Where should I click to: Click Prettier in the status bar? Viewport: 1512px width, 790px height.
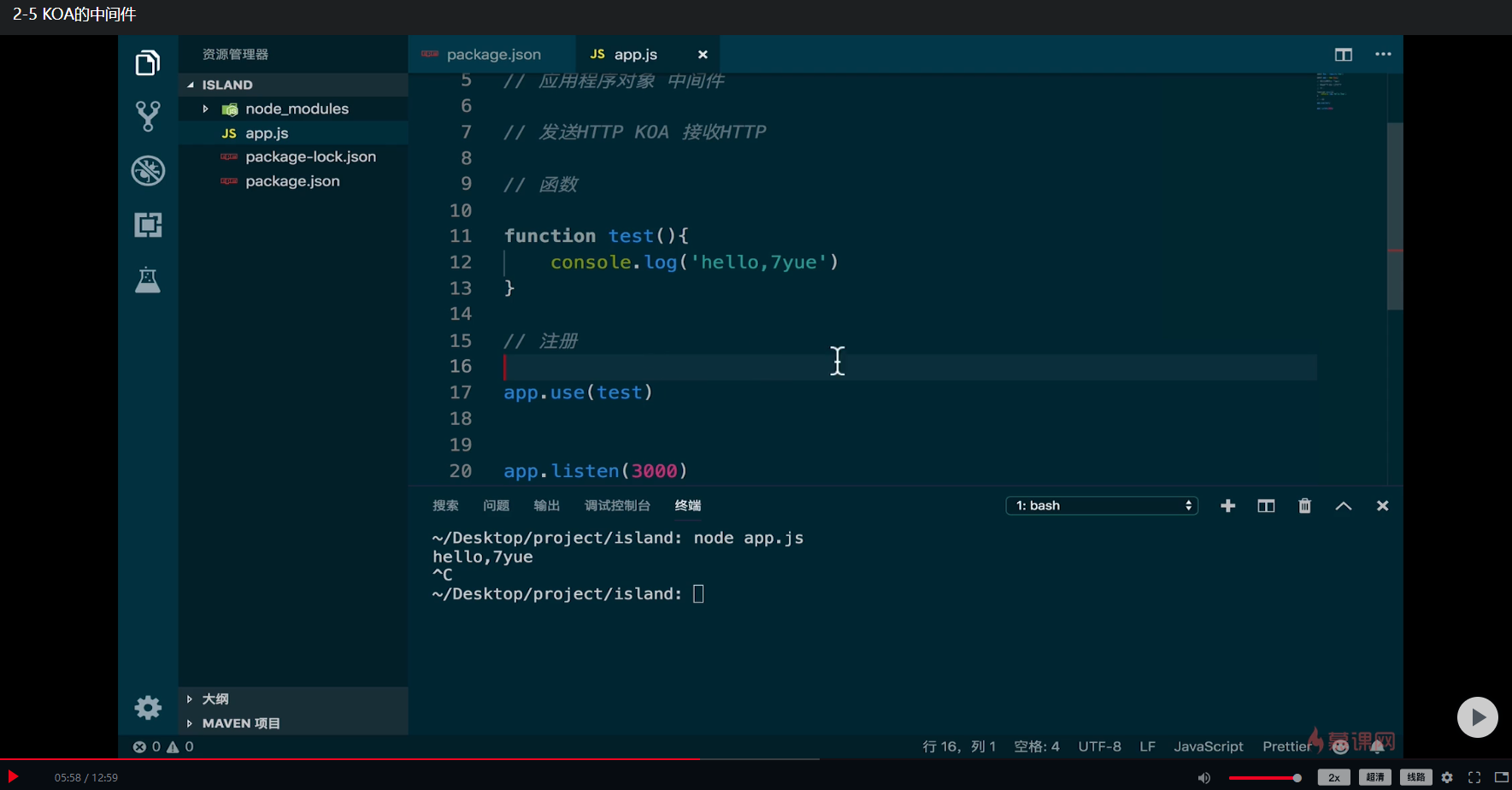(1286, 746)
